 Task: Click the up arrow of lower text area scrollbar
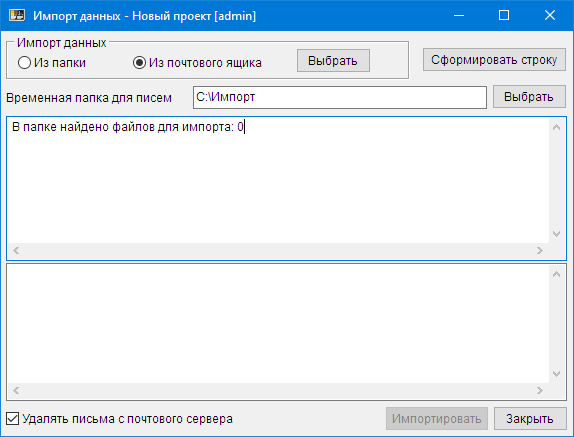[x=556, y=274]
